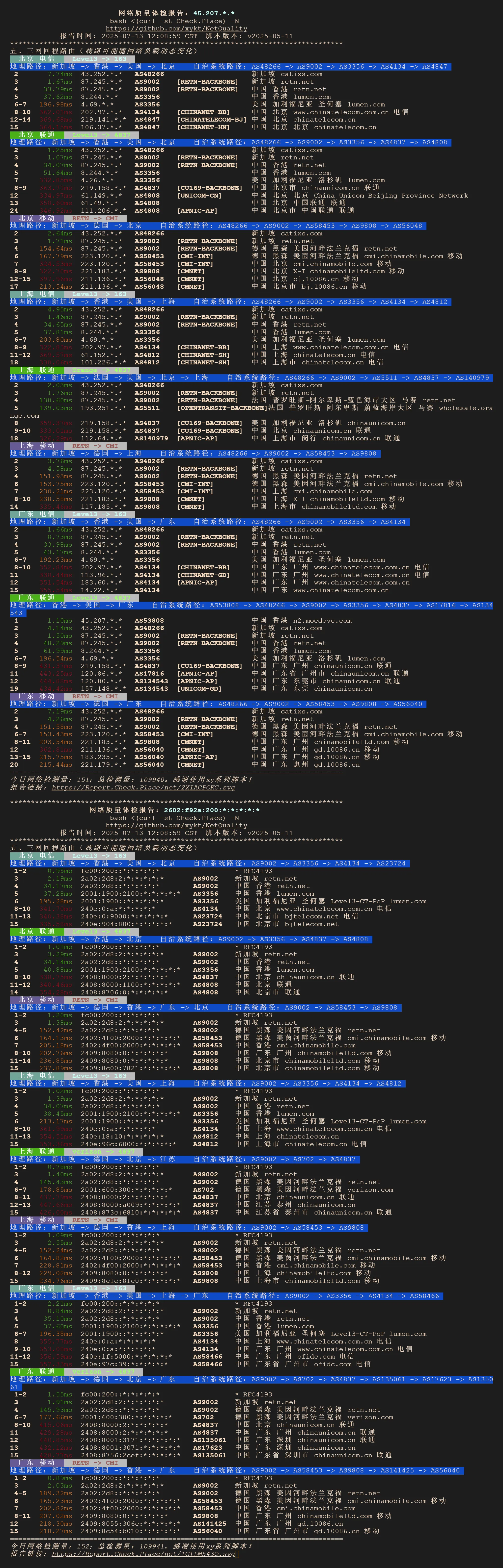Click the 167.79ms latency value

tap(56, 256)
